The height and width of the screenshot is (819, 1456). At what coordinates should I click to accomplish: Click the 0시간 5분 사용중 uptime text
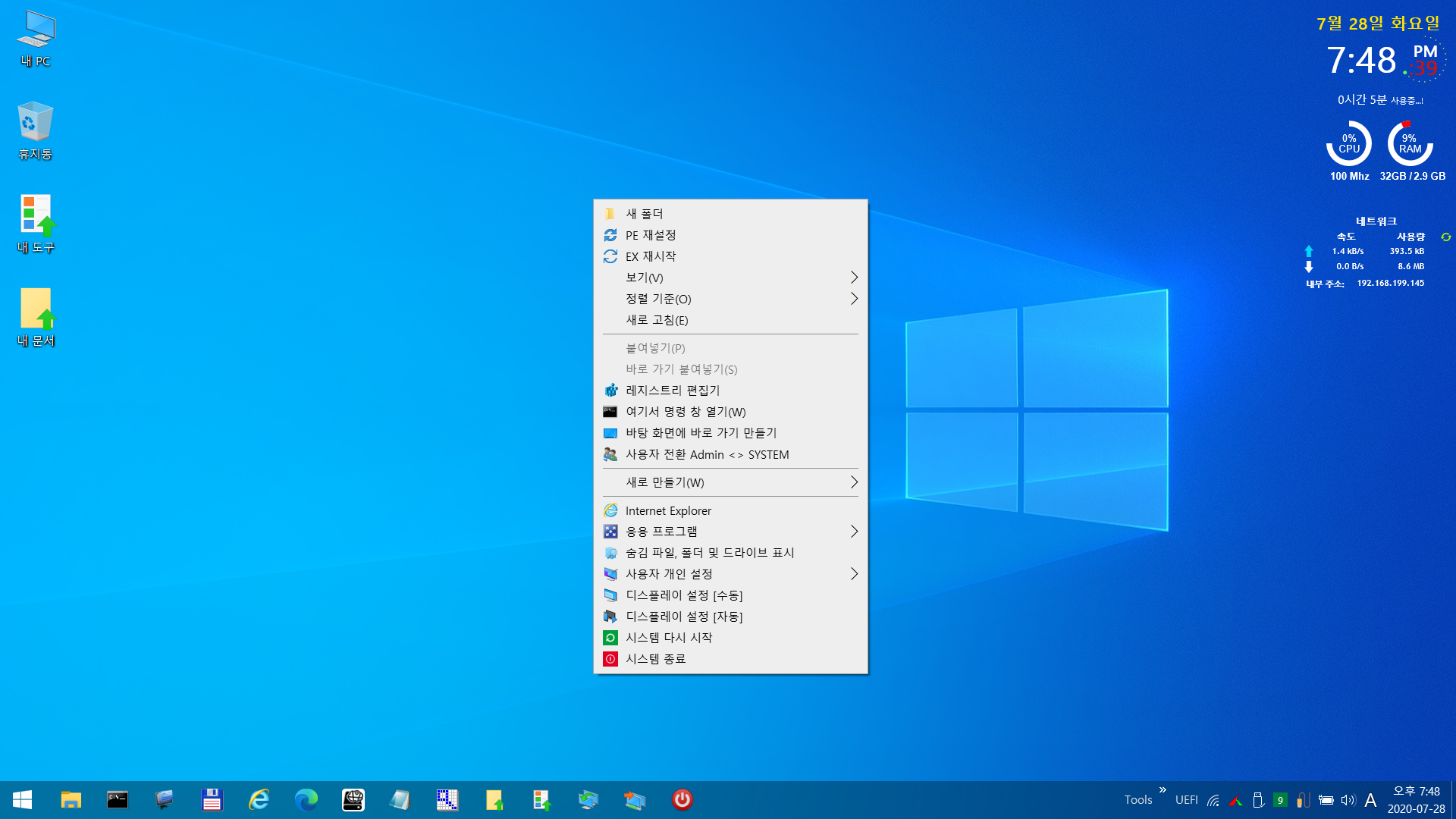(1380, 100)
